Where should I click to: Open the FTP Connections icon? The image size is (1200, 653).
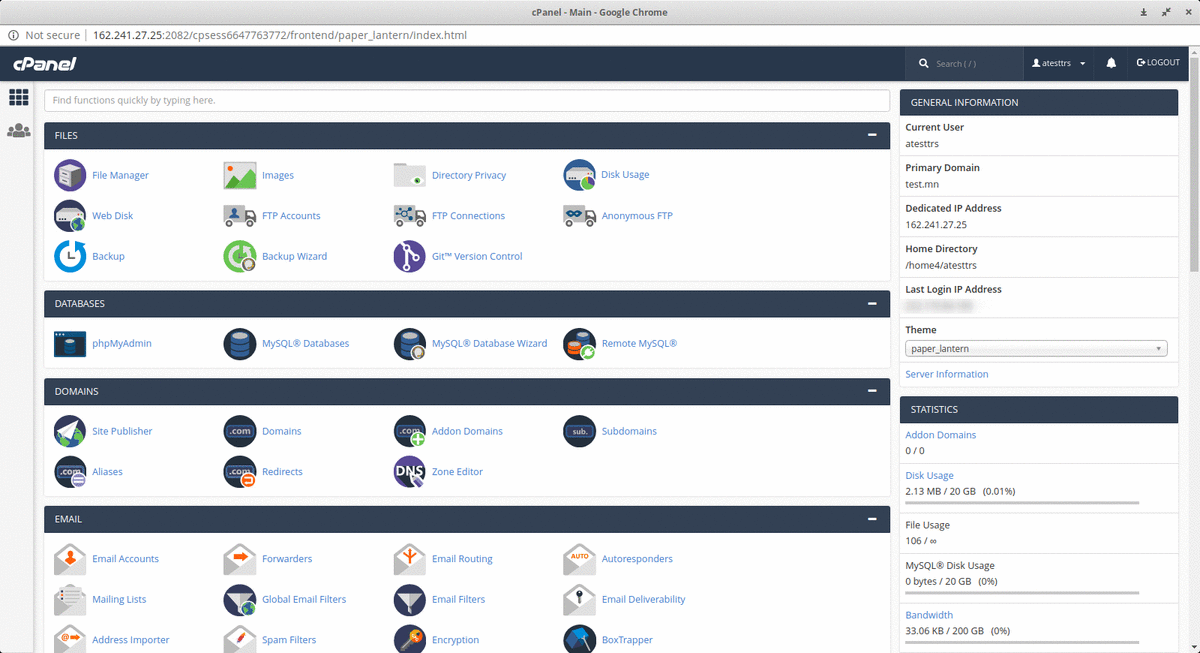410,216
